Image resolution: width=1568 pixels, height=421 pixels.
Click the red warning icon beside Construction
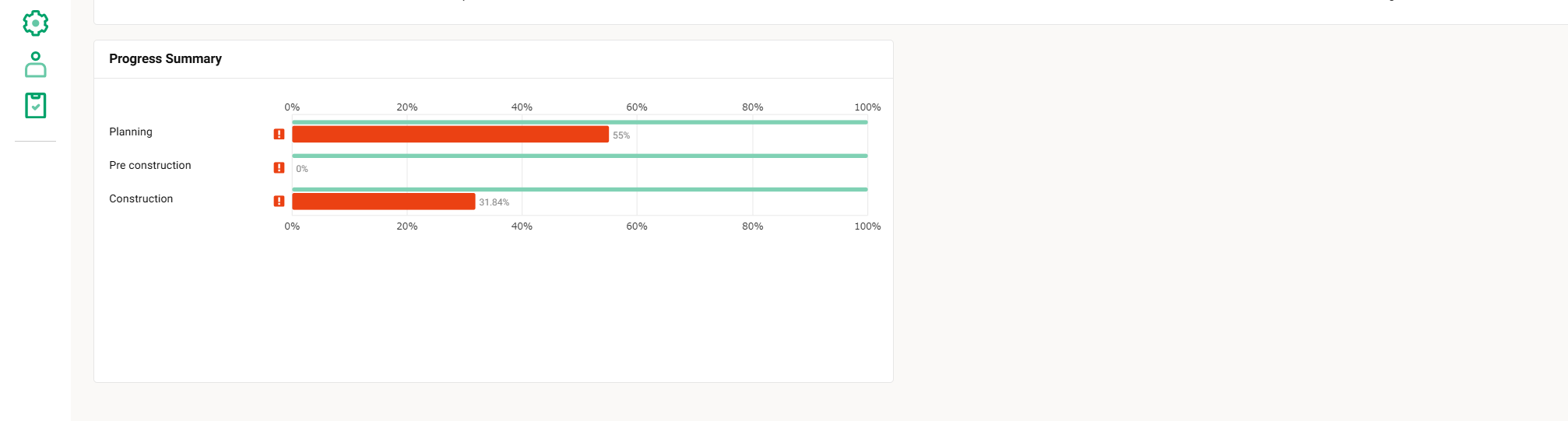(x=279, y=201)
